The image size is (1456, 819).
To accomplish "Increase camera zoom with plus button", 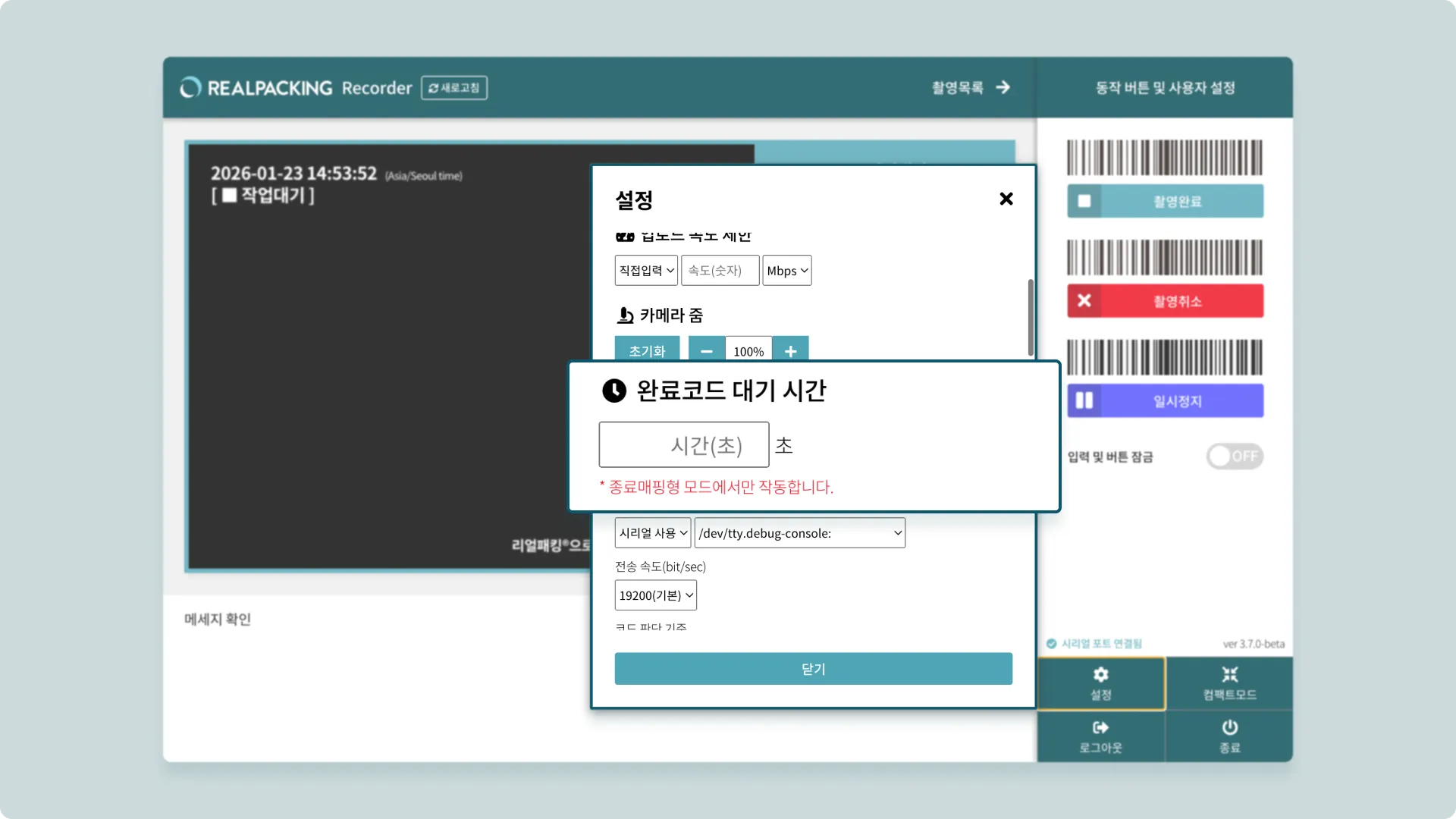I will 790,350.
